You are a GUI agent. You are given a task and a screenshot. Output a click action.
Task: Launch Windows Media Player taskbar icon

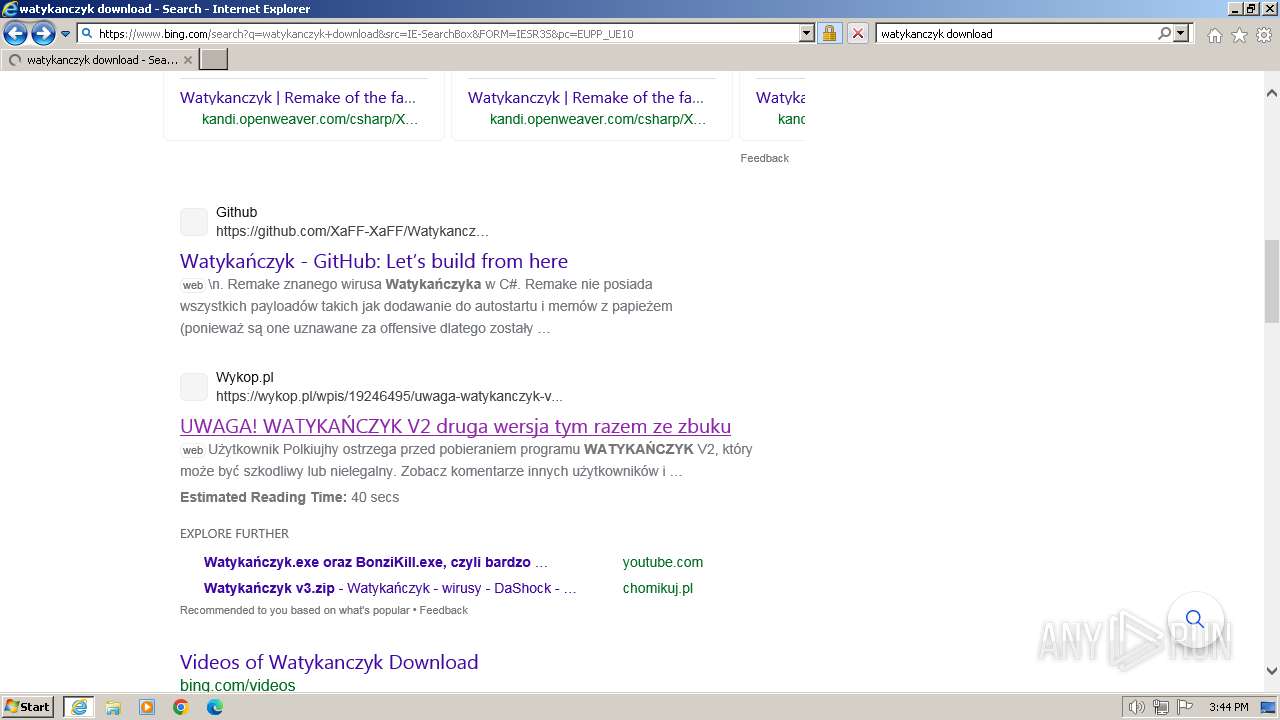pyautogui.click(x=147, y=707)
